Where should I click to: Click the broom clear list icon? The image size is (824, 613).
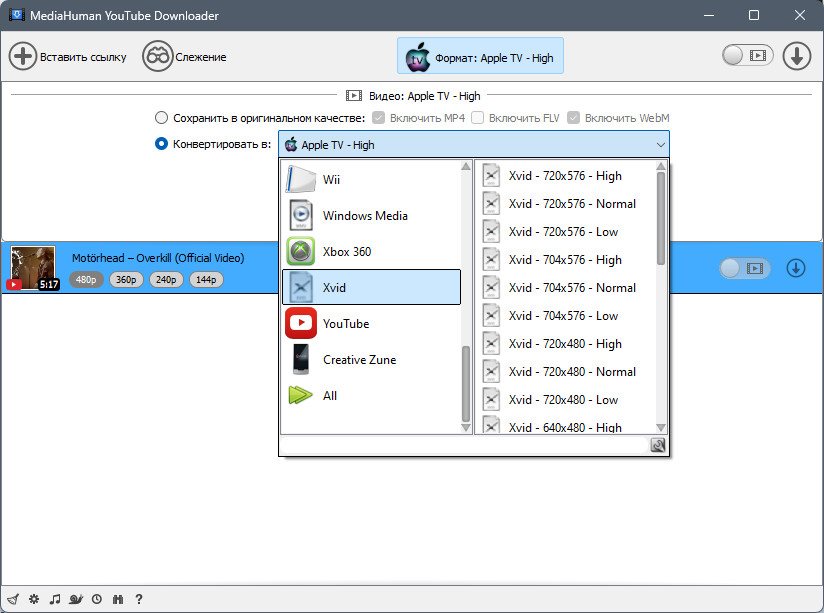[x=13, y=599]
